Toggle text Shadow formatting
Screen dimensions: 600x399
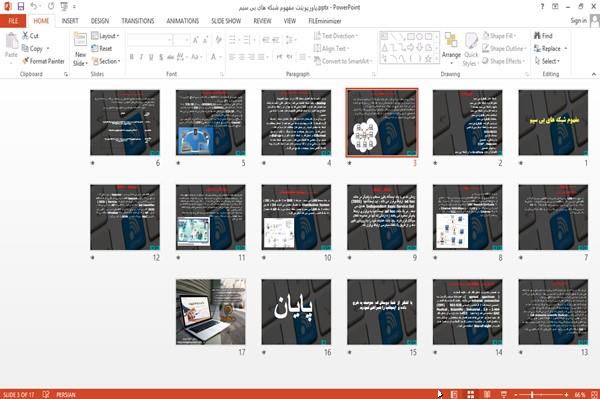tap(161, 57)
